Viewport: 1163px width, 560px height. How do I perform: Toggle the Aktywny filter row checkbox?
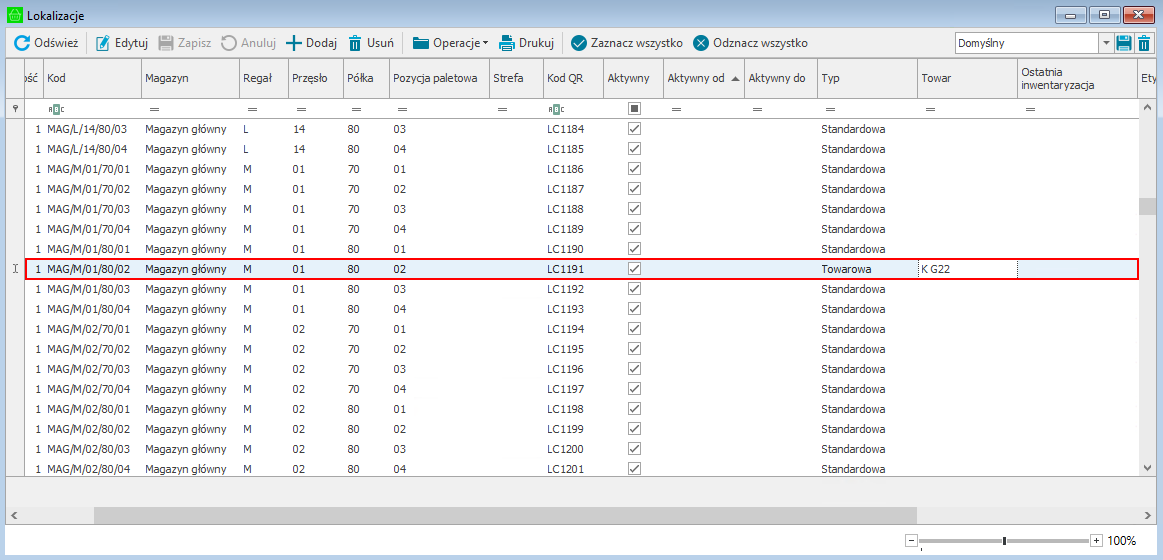[x=634, y=108]
